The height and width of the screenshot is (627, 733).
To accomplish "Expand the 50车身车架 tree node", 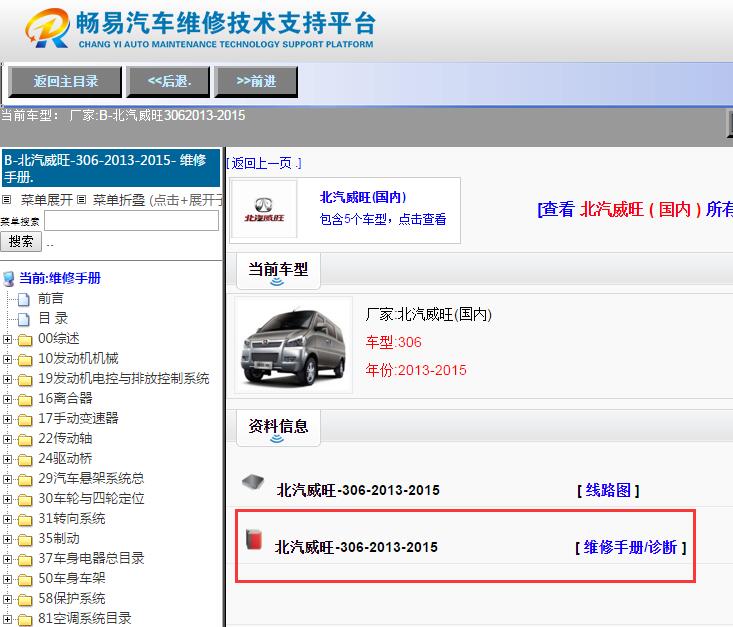I will 7,579.
